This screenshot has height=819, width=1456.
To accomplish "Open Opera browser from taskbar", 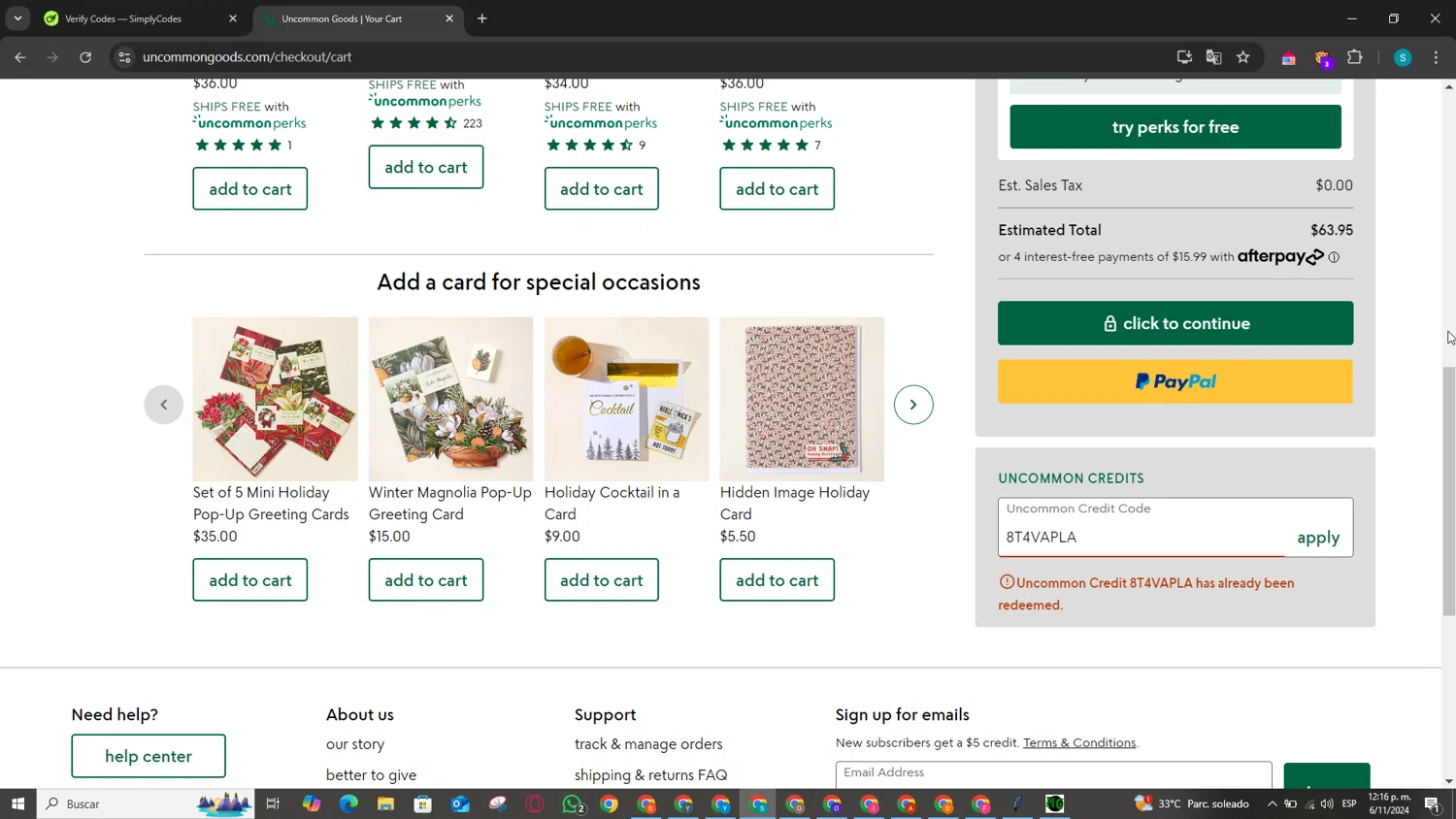I will (x=535, y=803).
